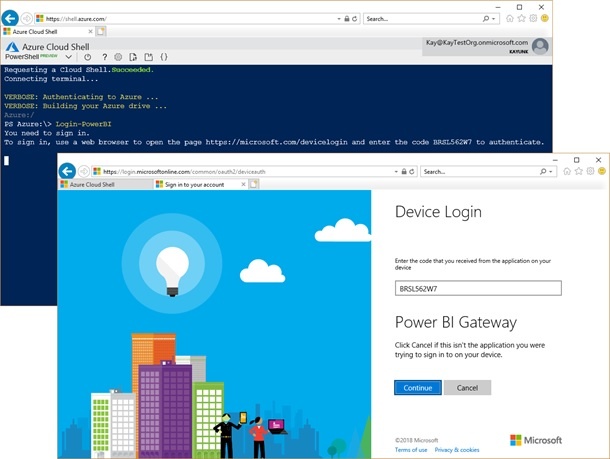Click the device code input field
The image size is (610, 459).
478,288
